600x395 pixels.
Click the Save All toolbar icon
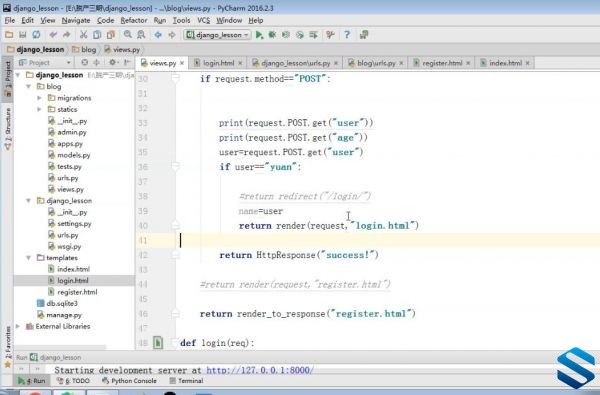(x=23, y=35)
